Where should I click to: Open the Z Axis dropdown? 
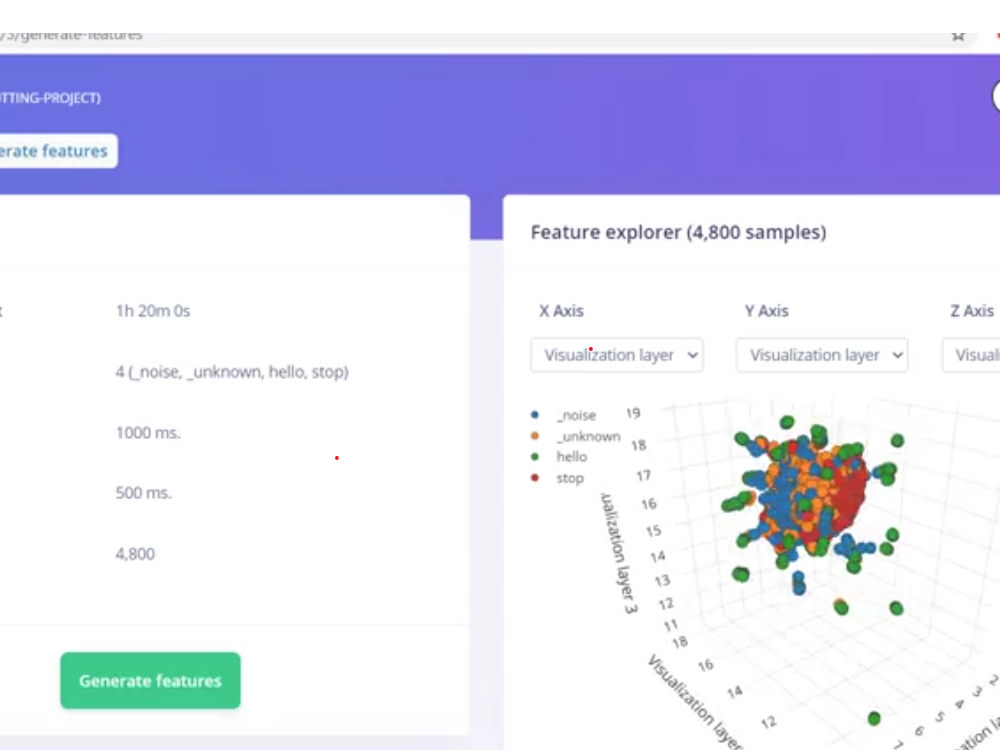(971, 355)
